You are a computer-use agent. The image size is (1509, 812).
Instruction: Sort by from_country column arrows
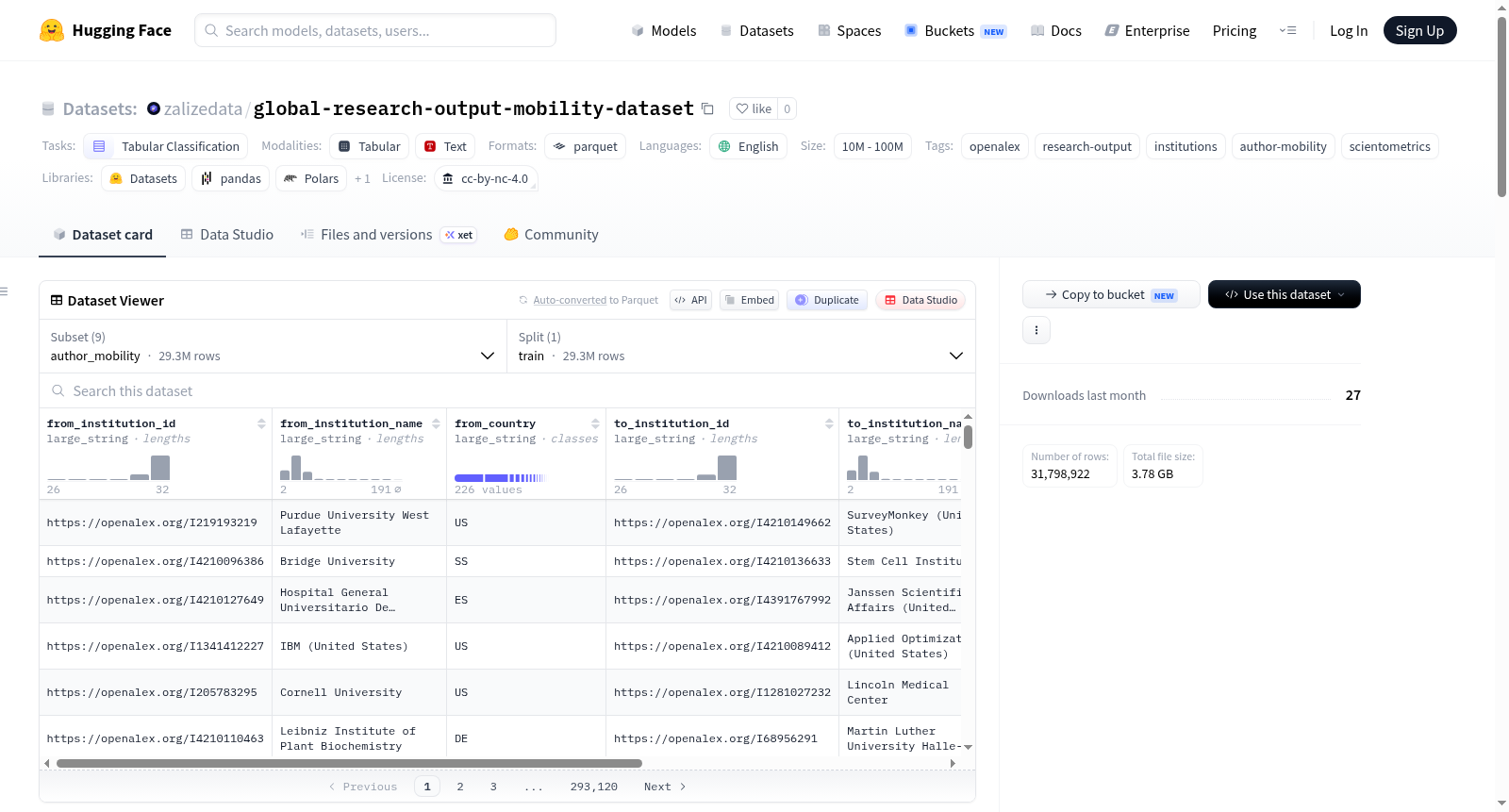[x=595, y=423]
